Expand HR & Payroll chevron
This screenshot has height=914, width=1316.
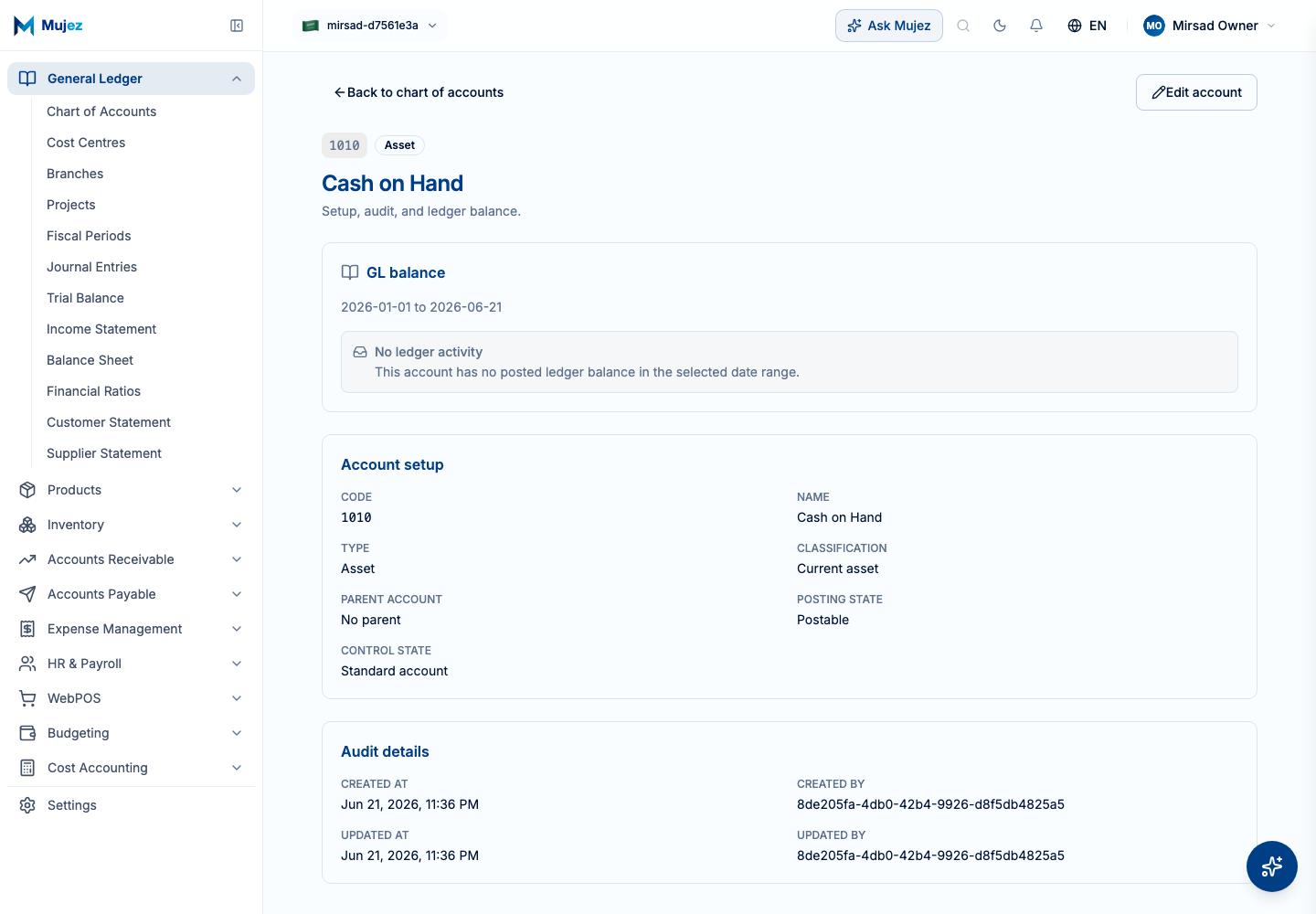pyautogui.click(x=237, y=664)
